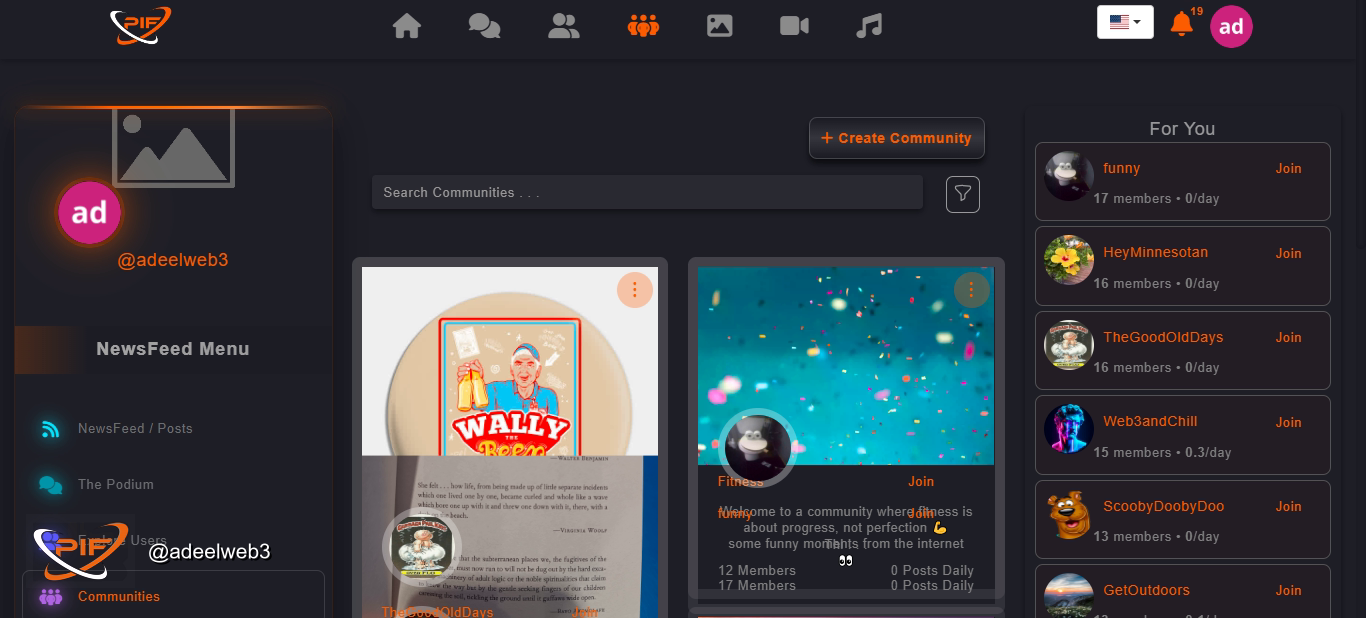Screen dimensions: 1366x618
Task: Click round avatar on confetti community card
Action: click(757, 447)
